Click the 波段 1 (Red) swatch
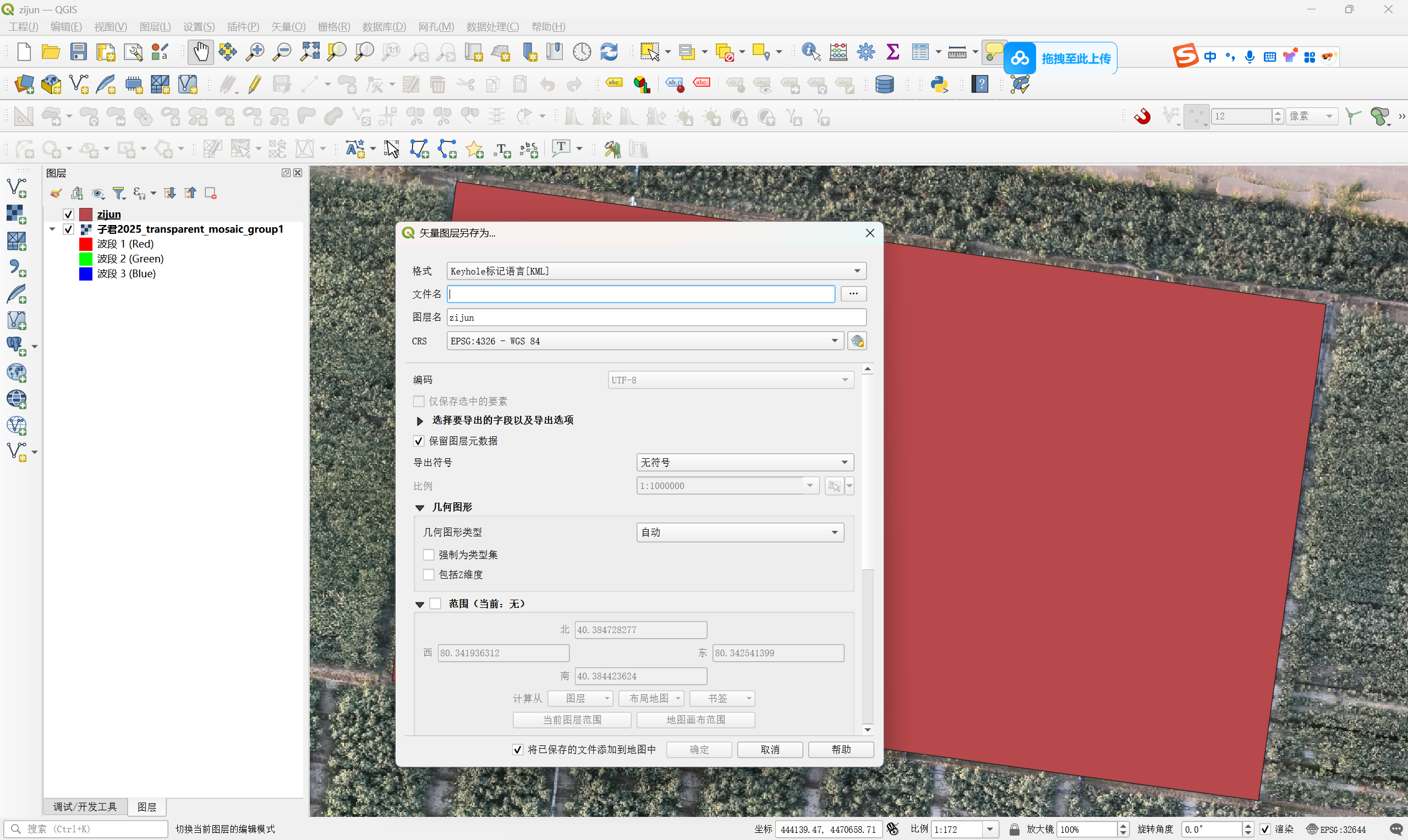Screen dimensions: 1408x840 85,244
